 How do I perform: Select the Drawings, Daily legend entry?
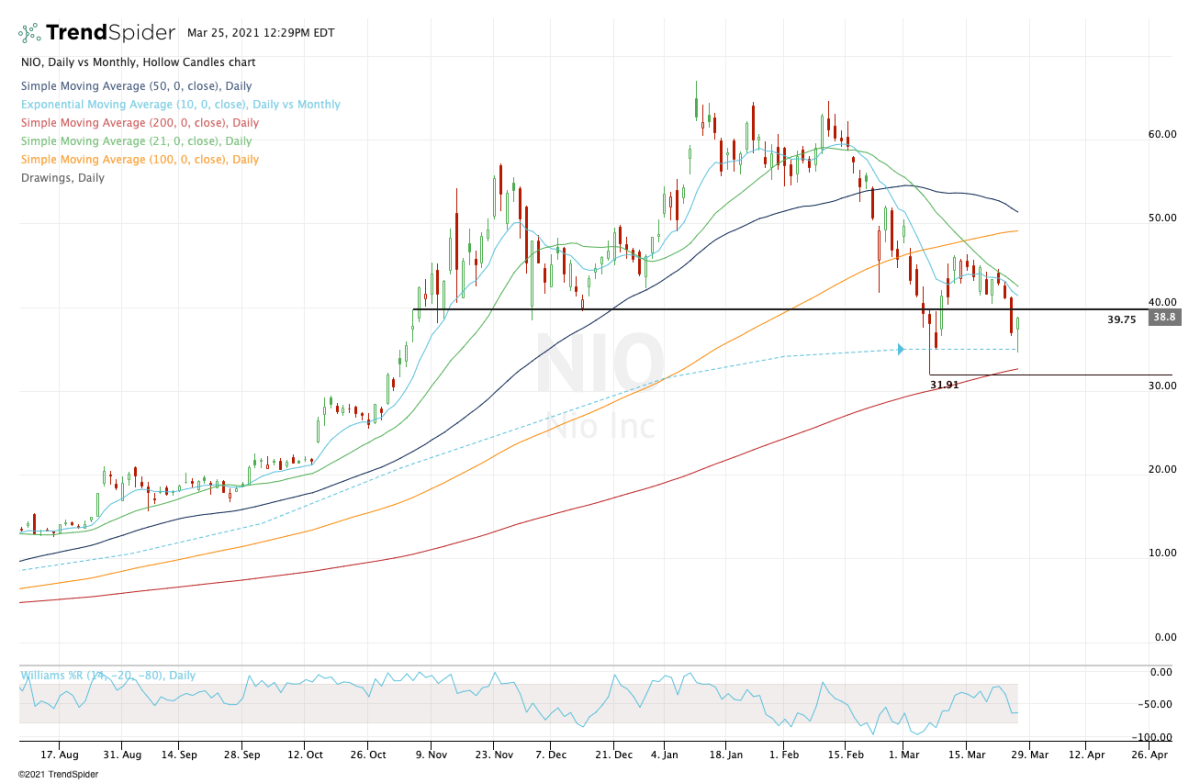click(62, 178)
